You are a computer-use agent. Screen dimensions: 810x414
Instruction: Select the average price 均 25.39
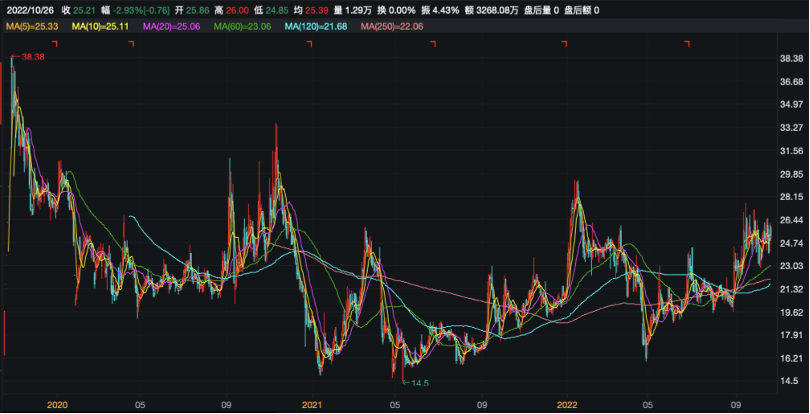[x=311, y=10]
